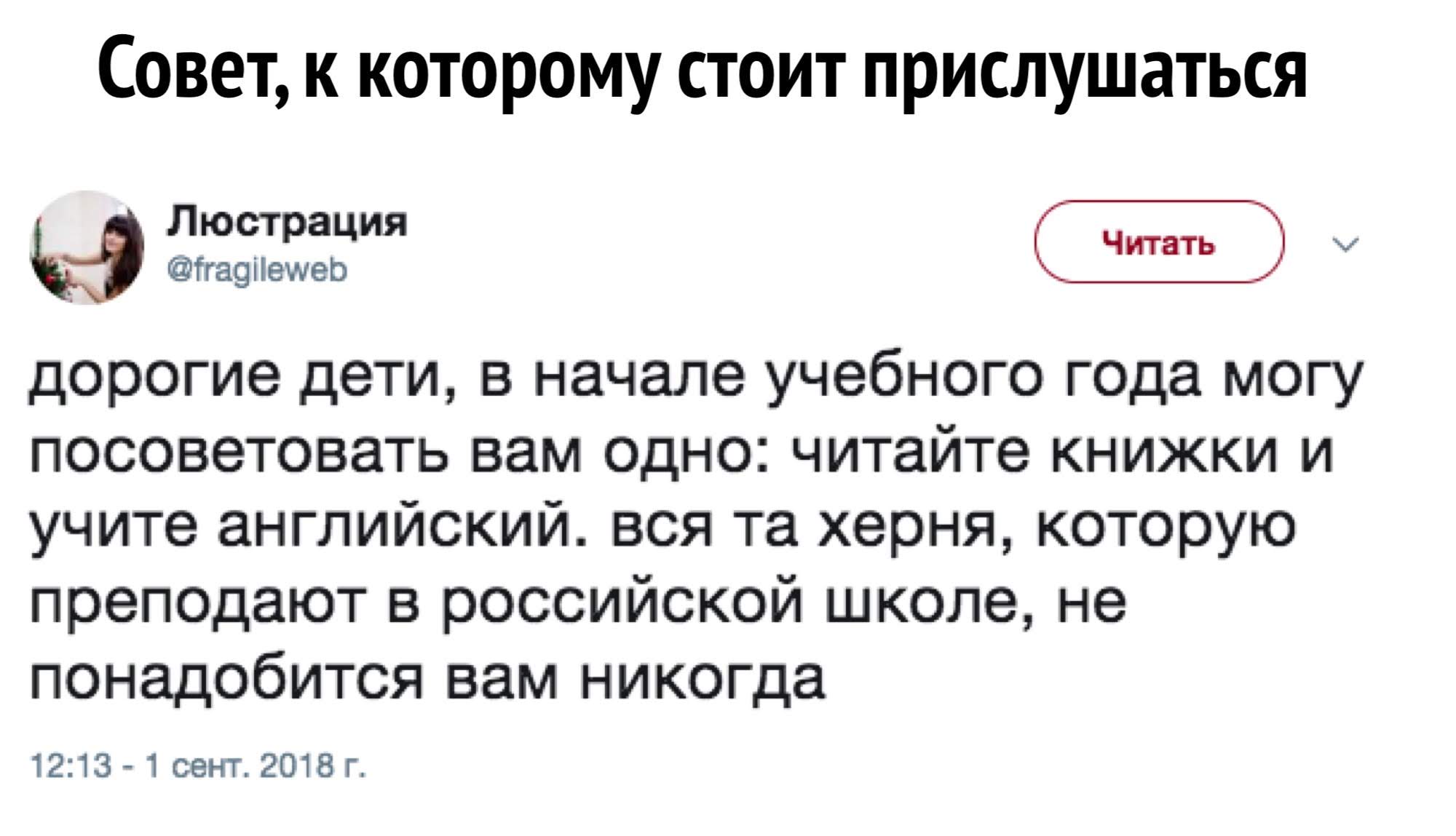Viewport: 1456px width, 836px height.
Task: Click the Люстрация profile avatar photo
Action: [x=87, y=247]
